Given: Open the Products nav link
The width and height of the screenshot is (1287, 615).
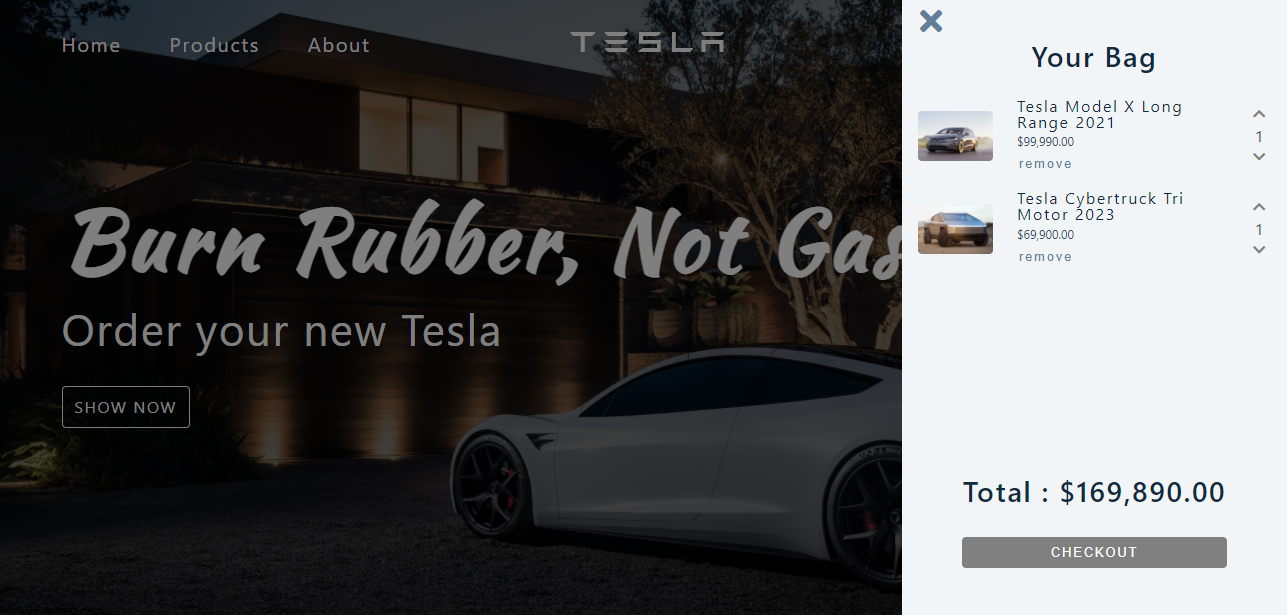Looking at the screenshot, I should pyautogui.click(x=214, y=45).
